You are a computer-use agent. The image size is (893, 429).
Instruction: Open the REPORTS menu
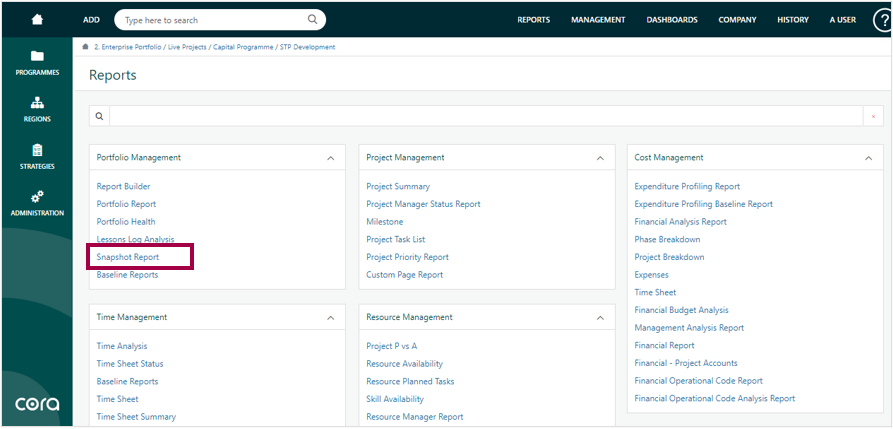534,19
